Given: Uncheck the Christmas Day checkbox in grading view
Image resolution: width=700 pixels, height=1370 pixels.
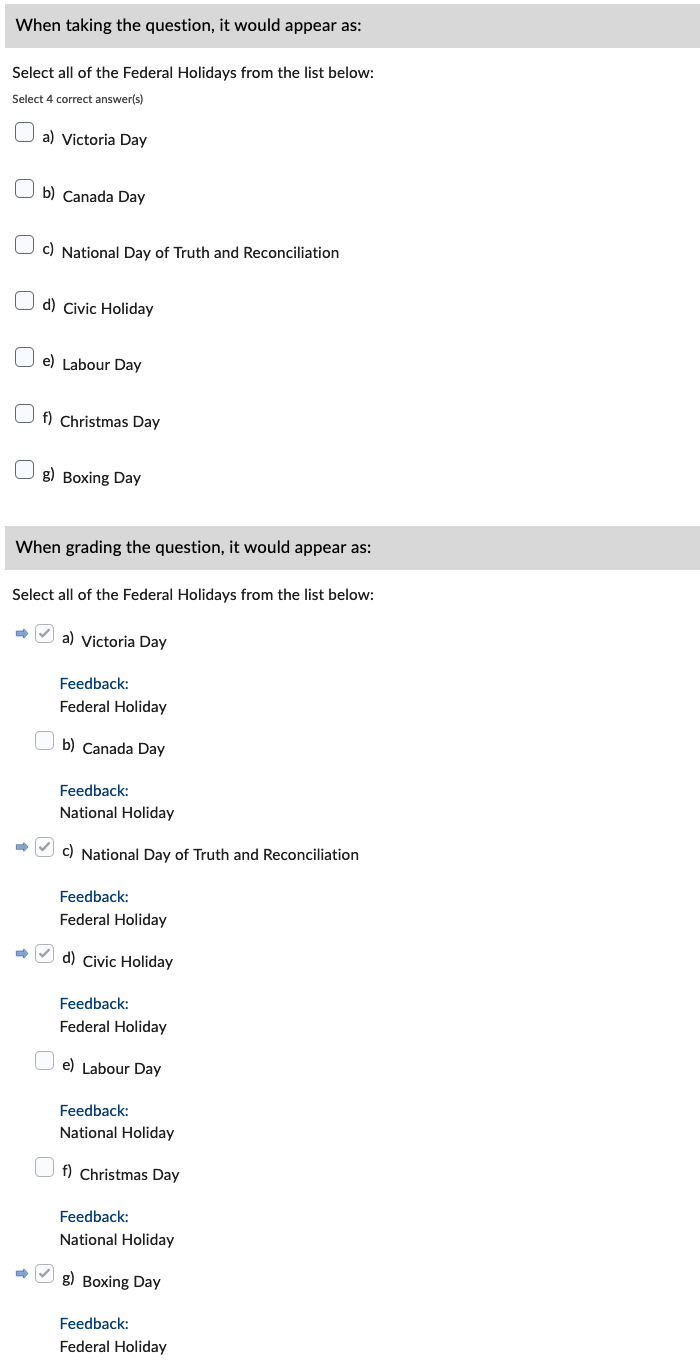Looking at the screenshot, I should click(x=44, y=1167).
